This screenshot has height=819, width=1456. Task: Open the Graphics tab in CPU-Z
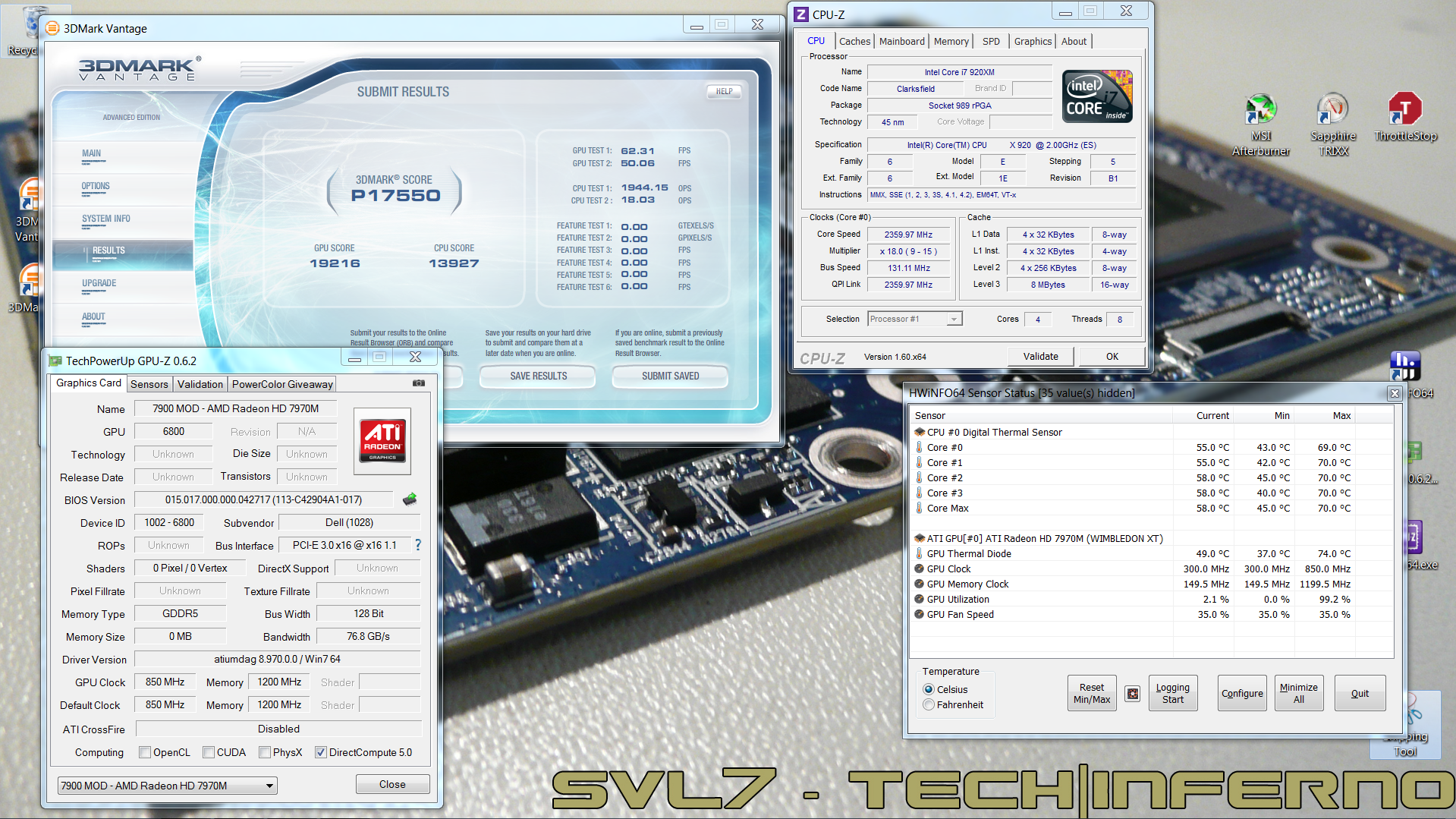[x=1033, y=42]
